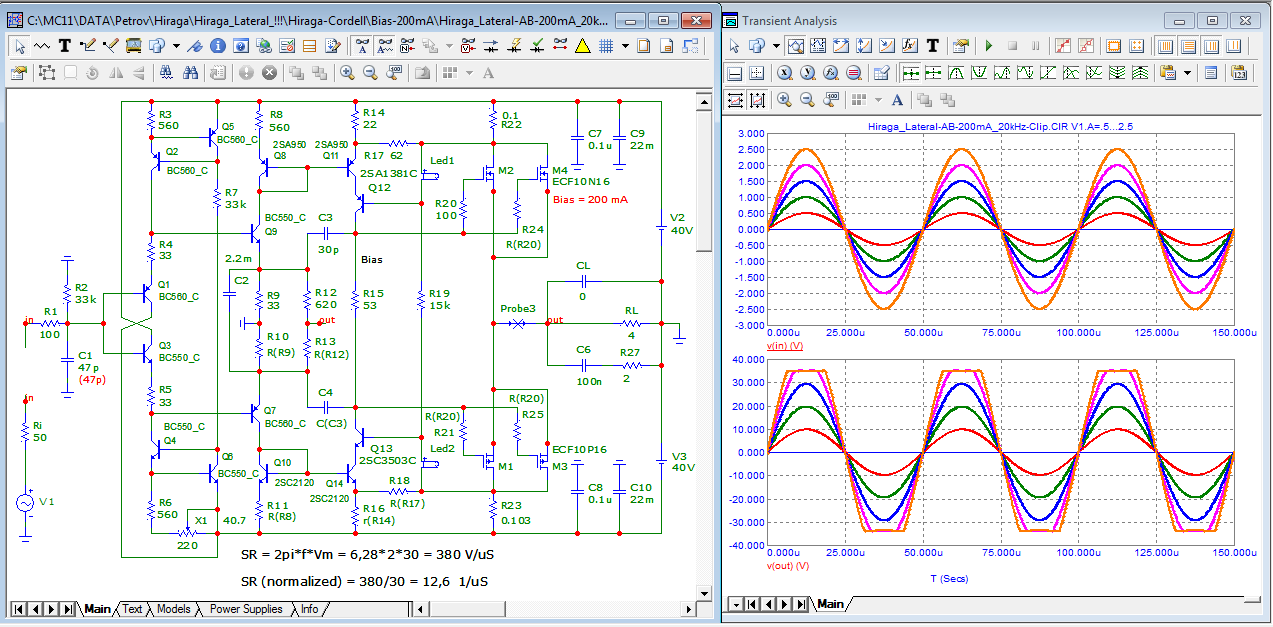
Task: Run the analysis with green play button
Action: pyautogui.click(x=989, y=45)
